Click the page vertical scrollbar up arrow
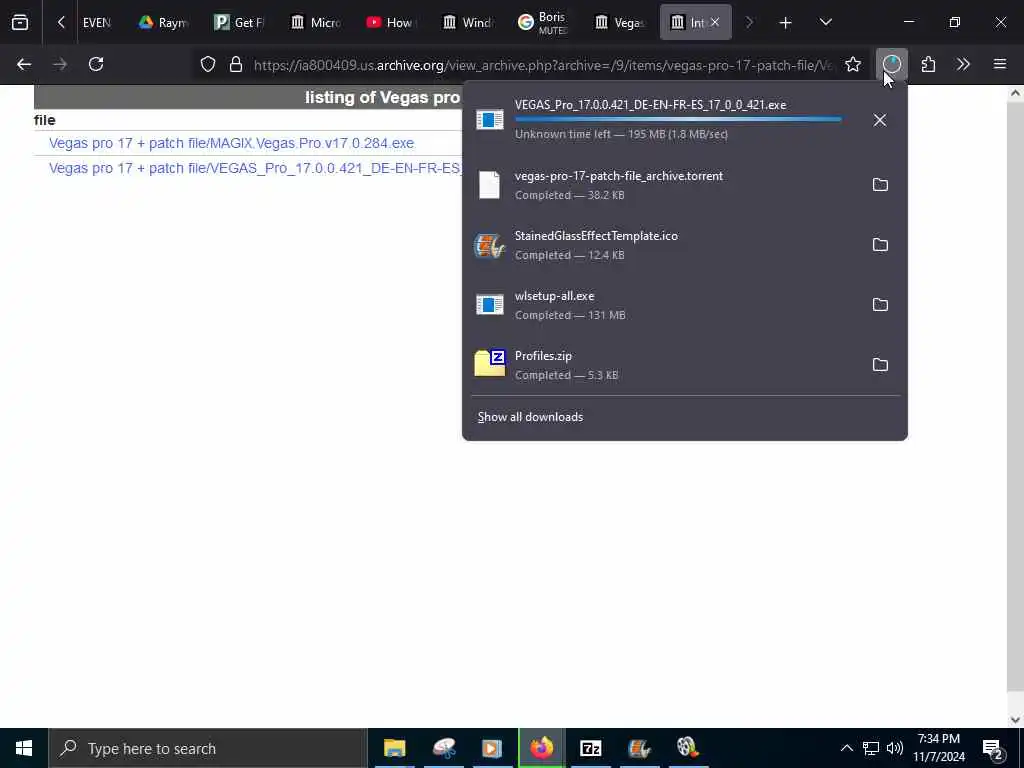The height and width of the screenshot is (768, 1024). (x=1015, y=93)
